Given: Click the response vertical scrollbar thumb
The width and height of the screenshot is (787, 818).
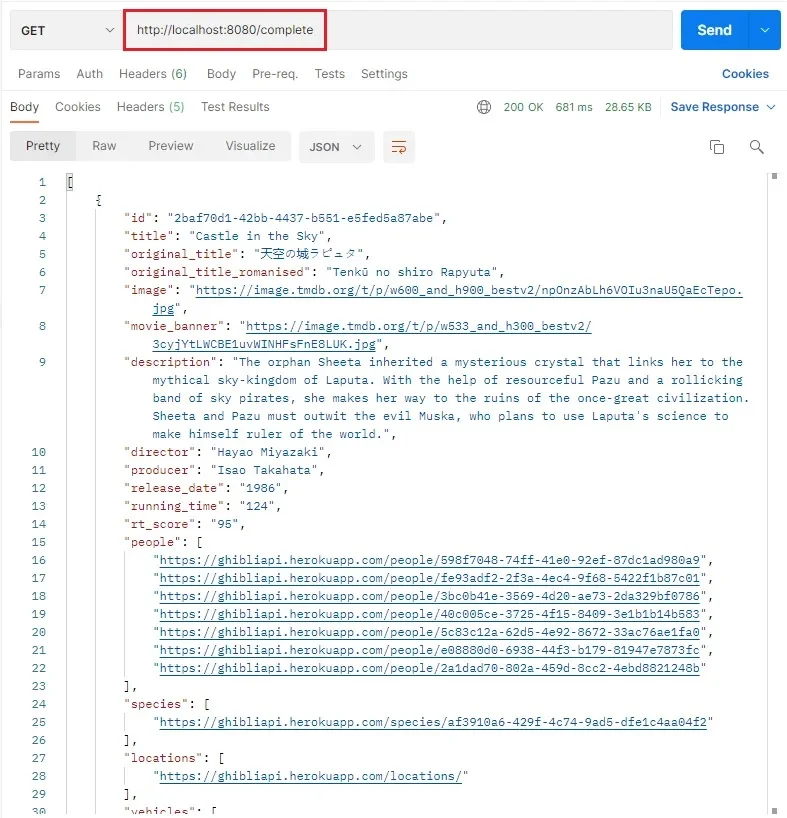Looking at the screenshot, I should 774,176.
